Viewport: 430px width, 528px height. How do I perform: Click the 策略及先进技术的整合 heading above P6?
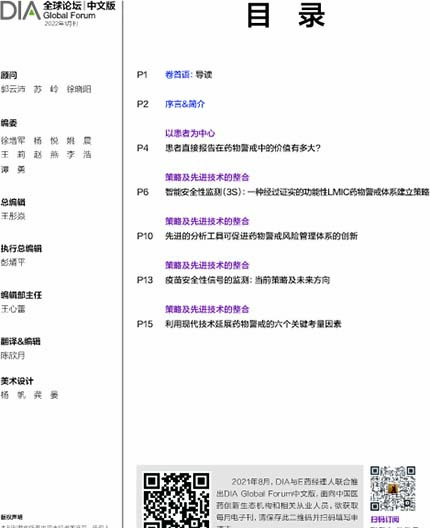point(207,177)
